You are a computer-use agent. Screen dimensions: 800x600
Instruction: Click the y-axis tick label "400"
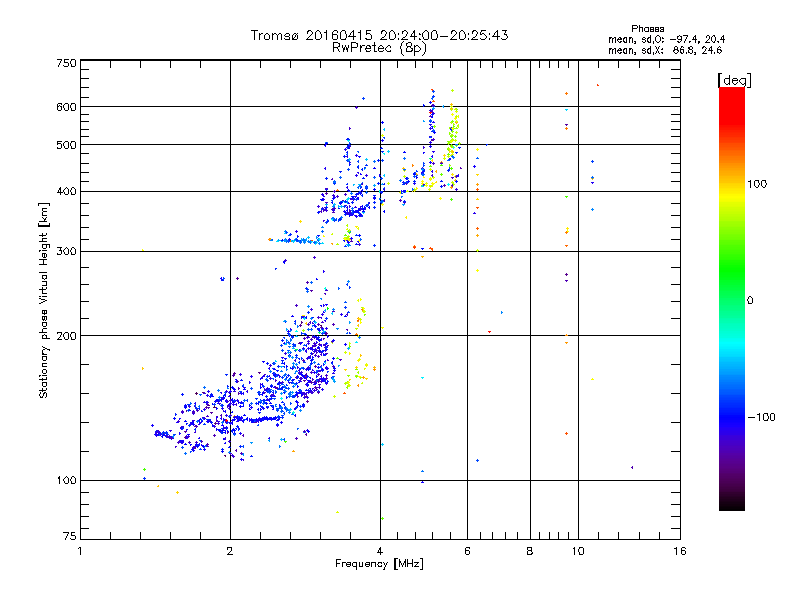tap(66, 192)
